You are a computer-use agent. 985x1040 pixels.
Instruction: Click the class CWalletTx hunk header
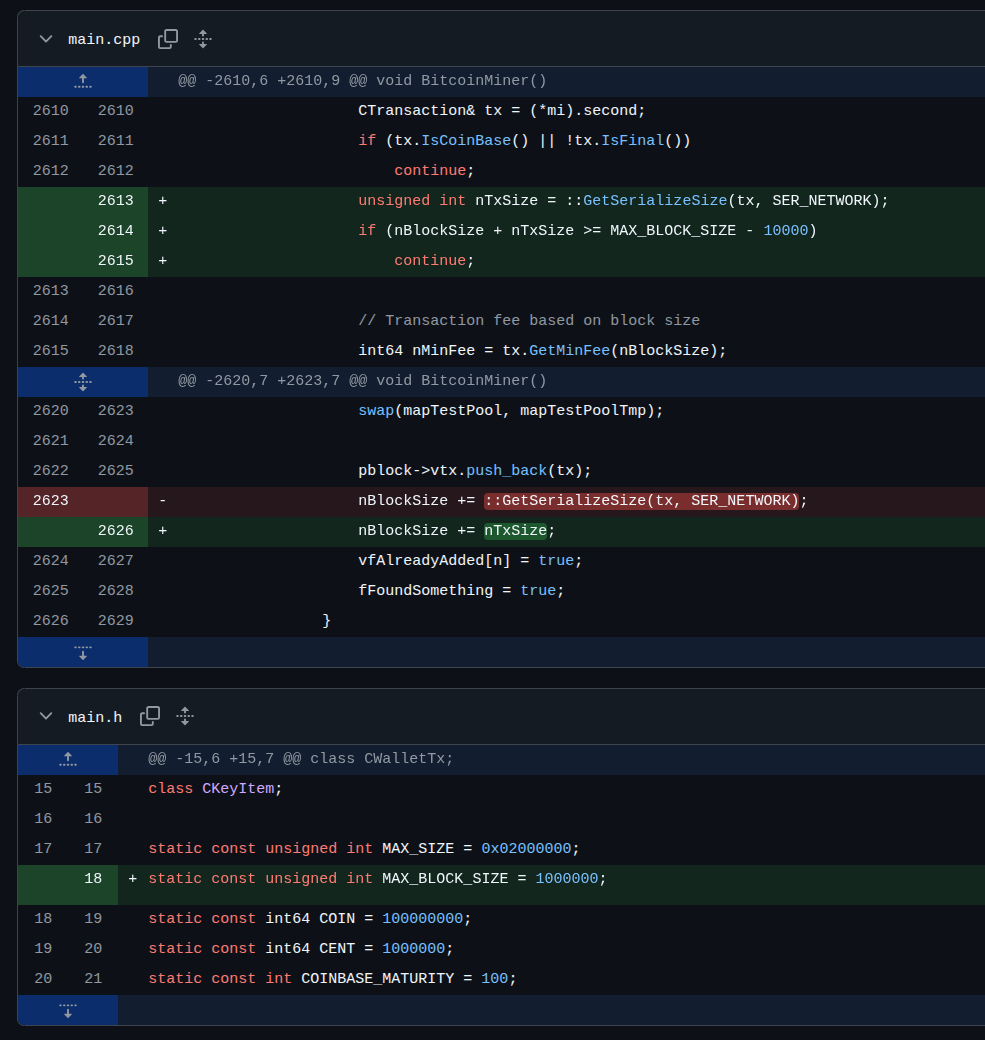[301, 759]
